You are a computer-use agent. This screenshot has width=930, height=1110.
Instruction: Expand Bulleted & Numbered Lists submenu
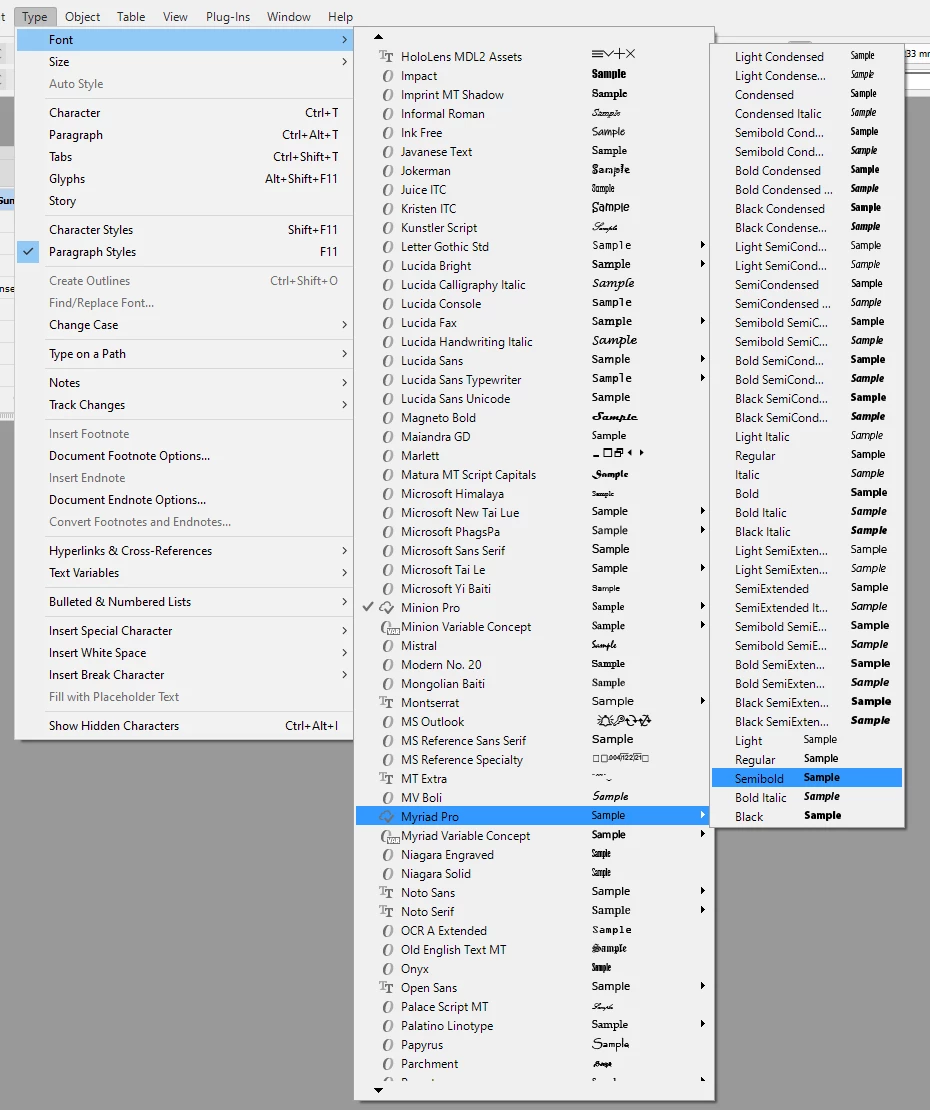[x=184, y=601]
